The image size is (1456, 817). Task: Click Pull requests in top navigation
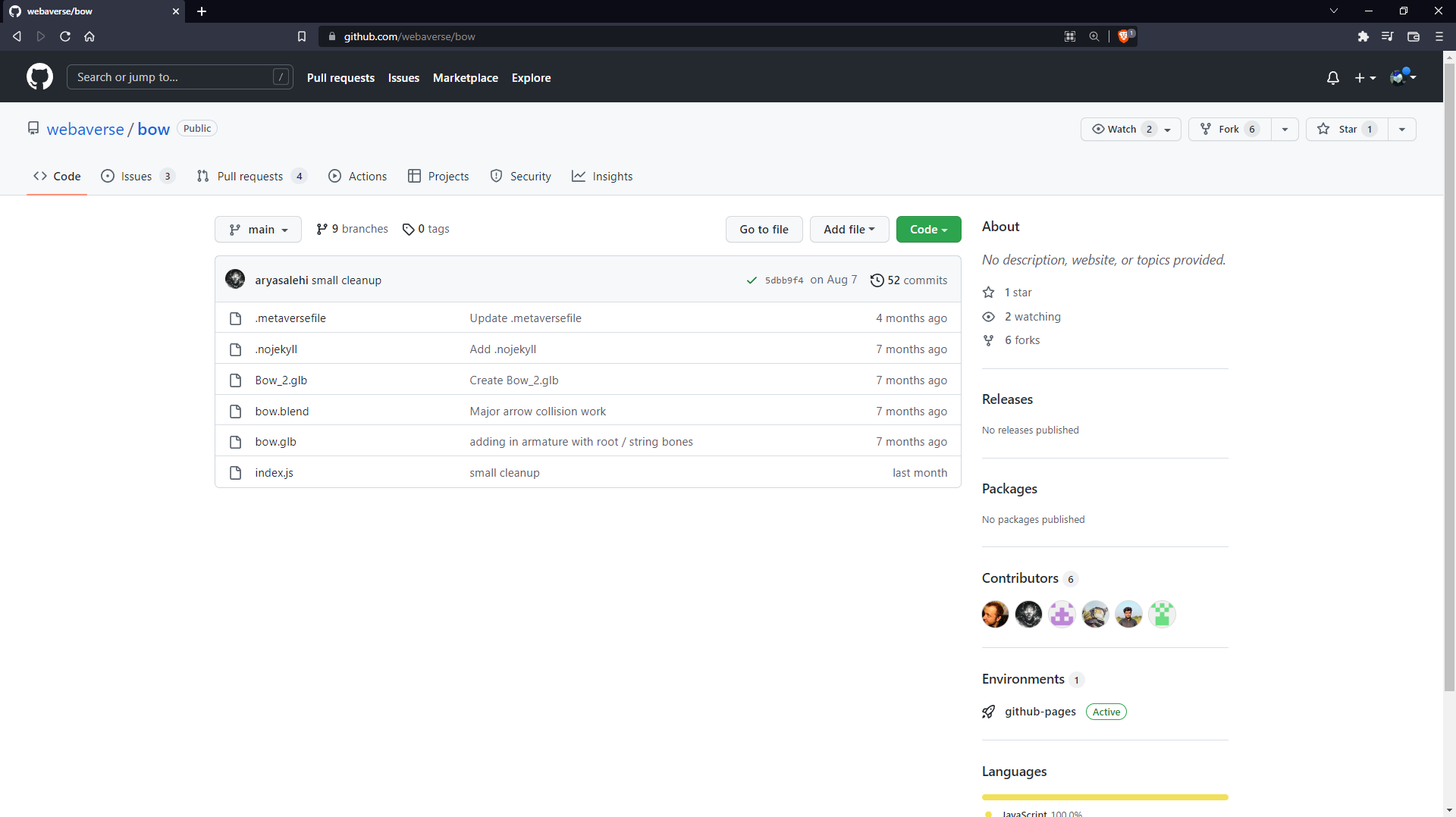pyautogui.click(x=340, y=78)
